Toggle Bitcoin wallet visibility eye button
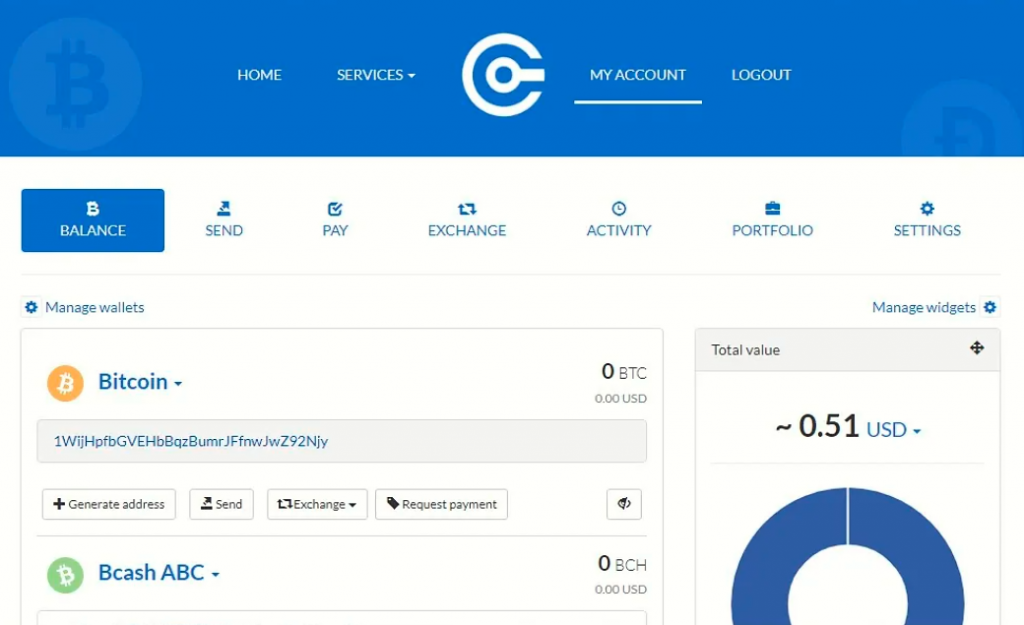1024x625 pixels. (x=624, y=504)
